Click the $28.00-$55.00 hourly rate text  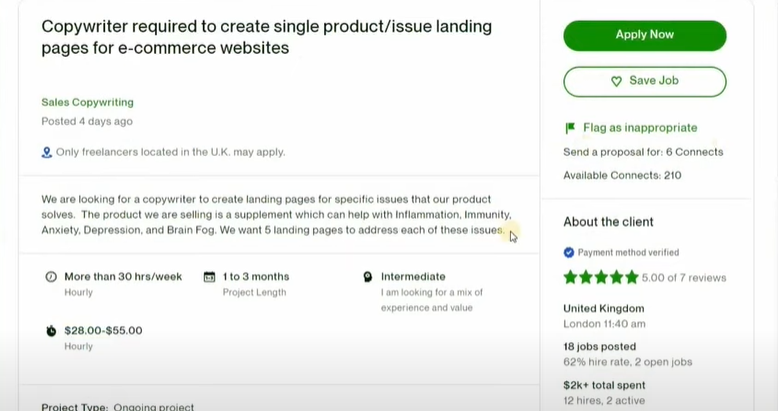103,330
